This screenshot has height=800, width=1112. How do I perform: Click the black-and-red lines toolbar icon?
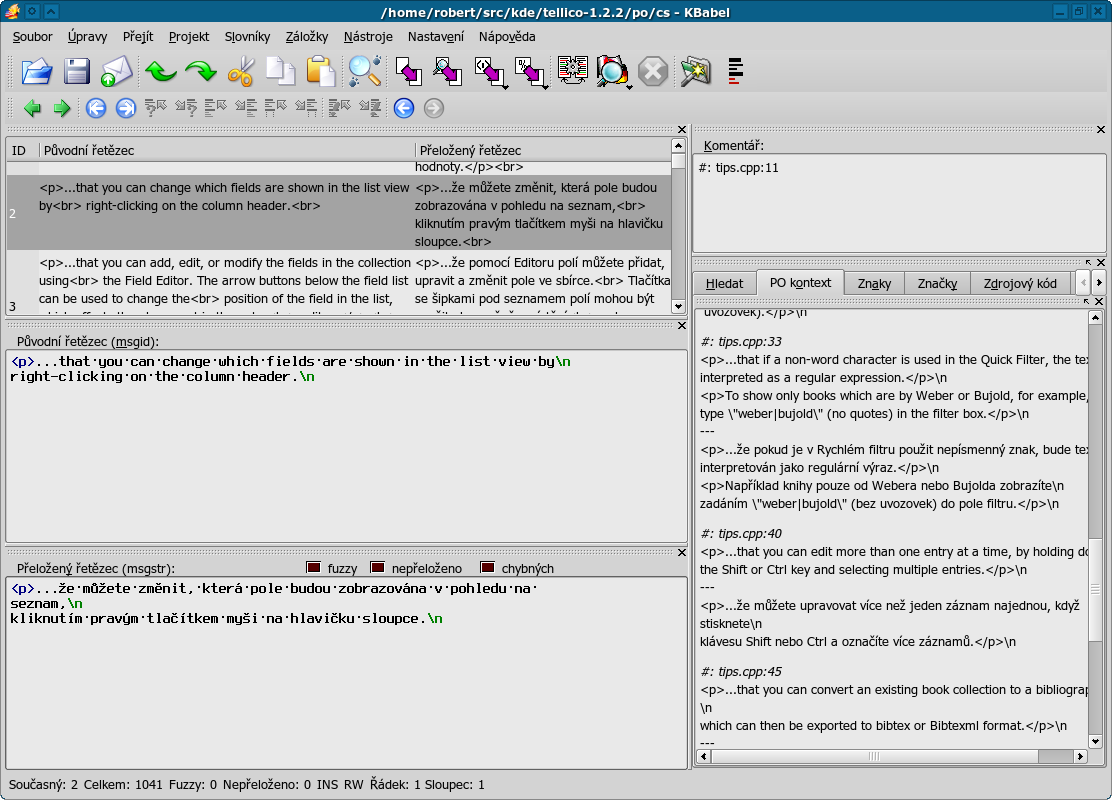click(735, 71)
